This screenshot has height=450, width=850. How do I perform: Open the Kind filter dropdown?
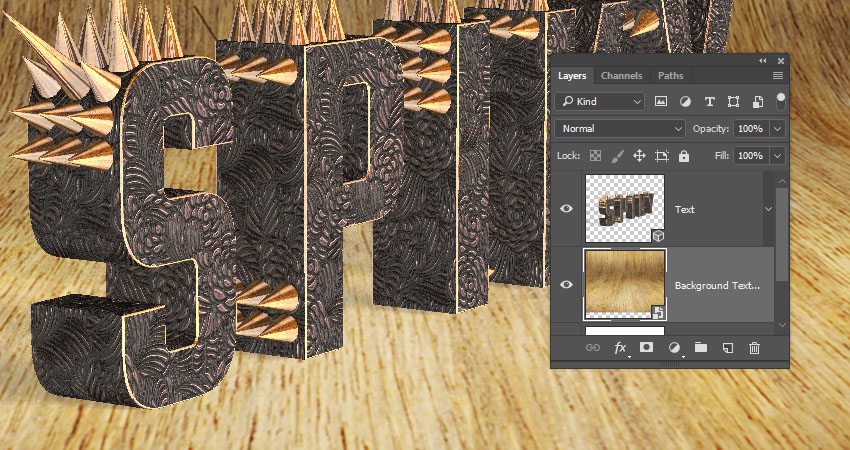599,101
